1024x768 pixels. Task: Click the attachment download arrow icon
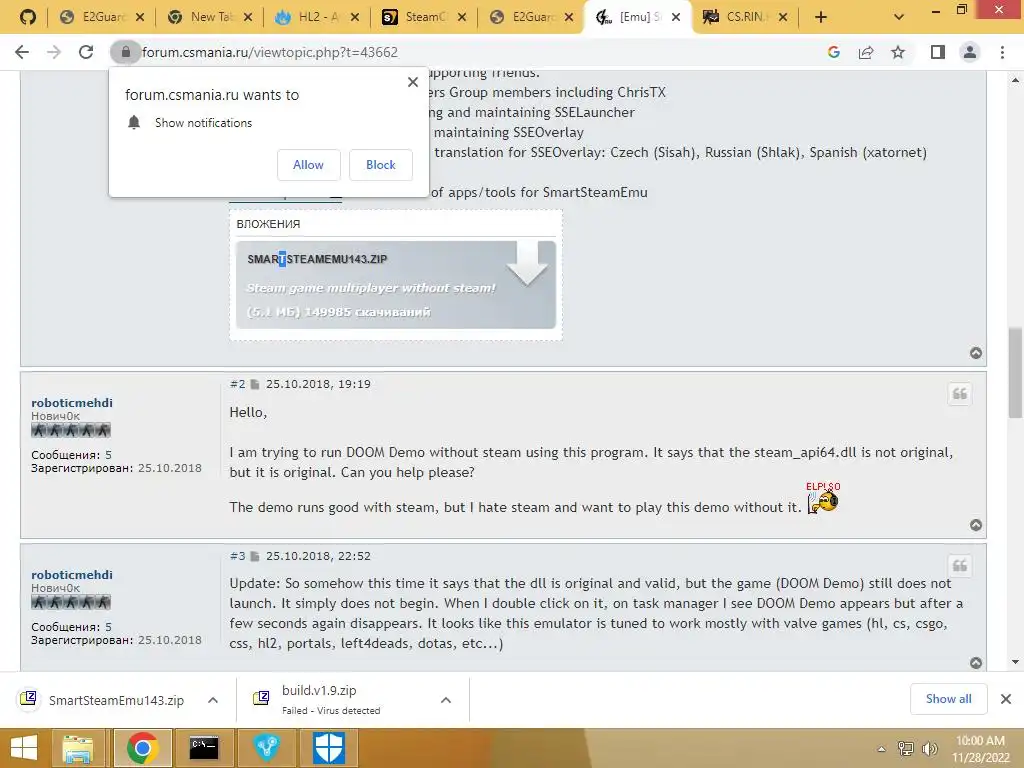point(527,263)
